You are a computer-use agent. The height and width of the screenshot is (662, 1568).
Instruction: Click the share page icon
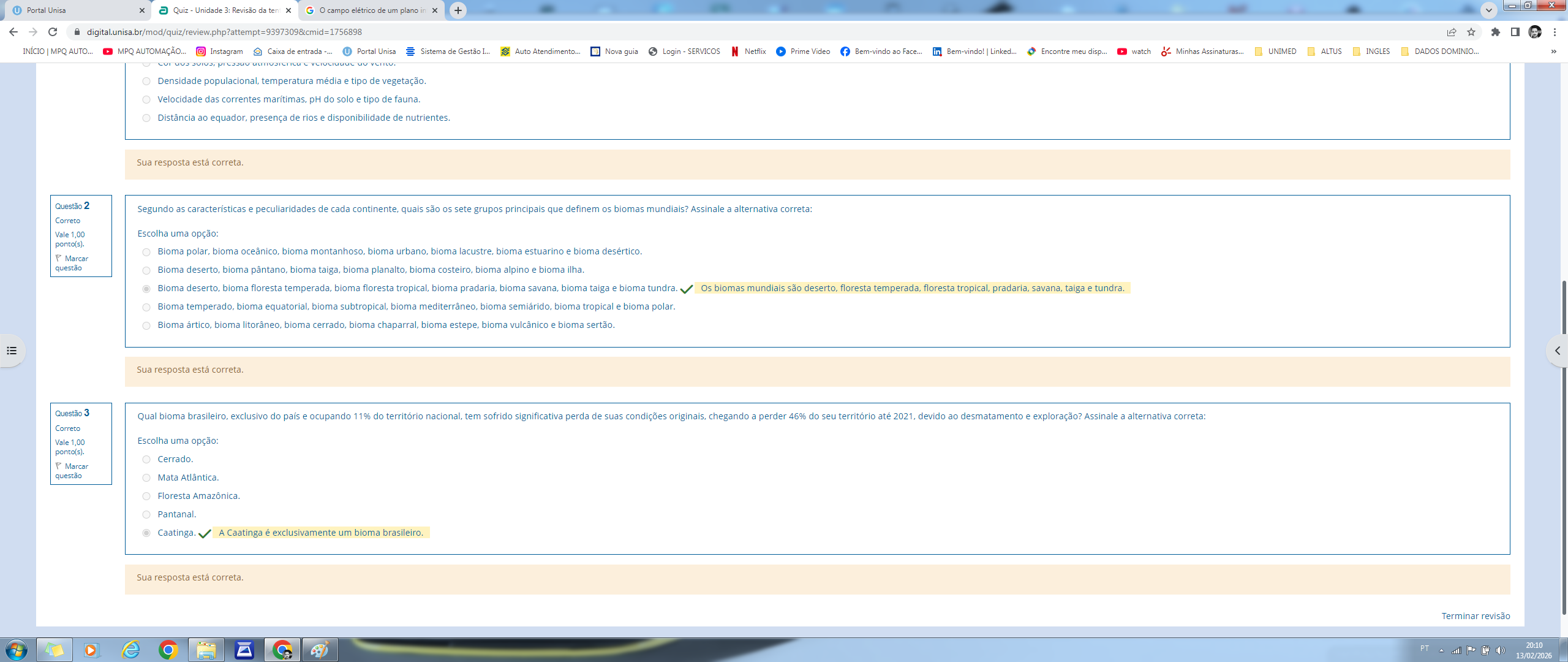[1452, 32]
